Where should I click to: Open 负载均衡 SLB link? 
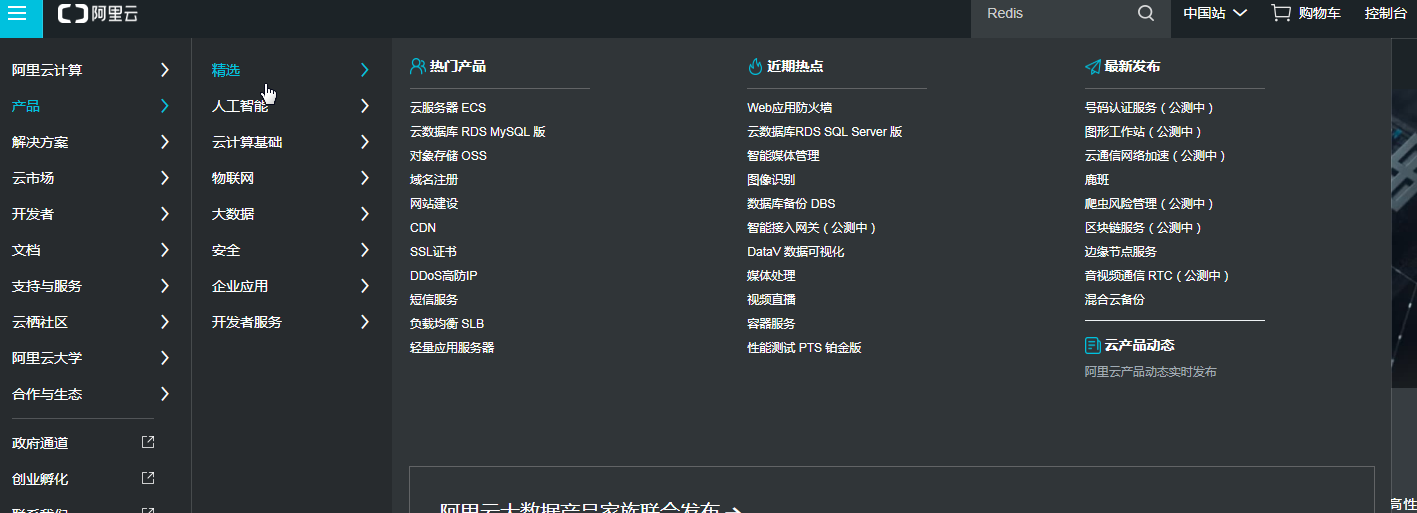(447, 324)
